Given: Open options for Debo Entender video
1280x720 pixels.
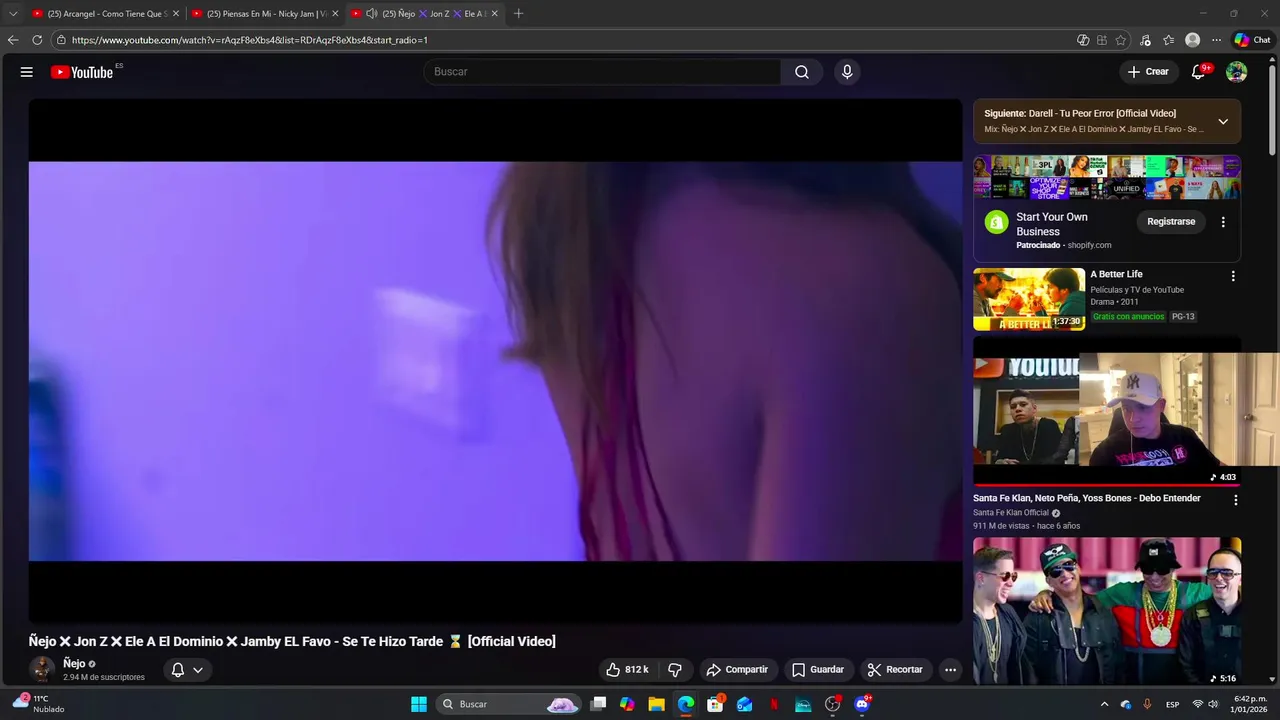Looking at the screenshot, I should pos(1235,500).
